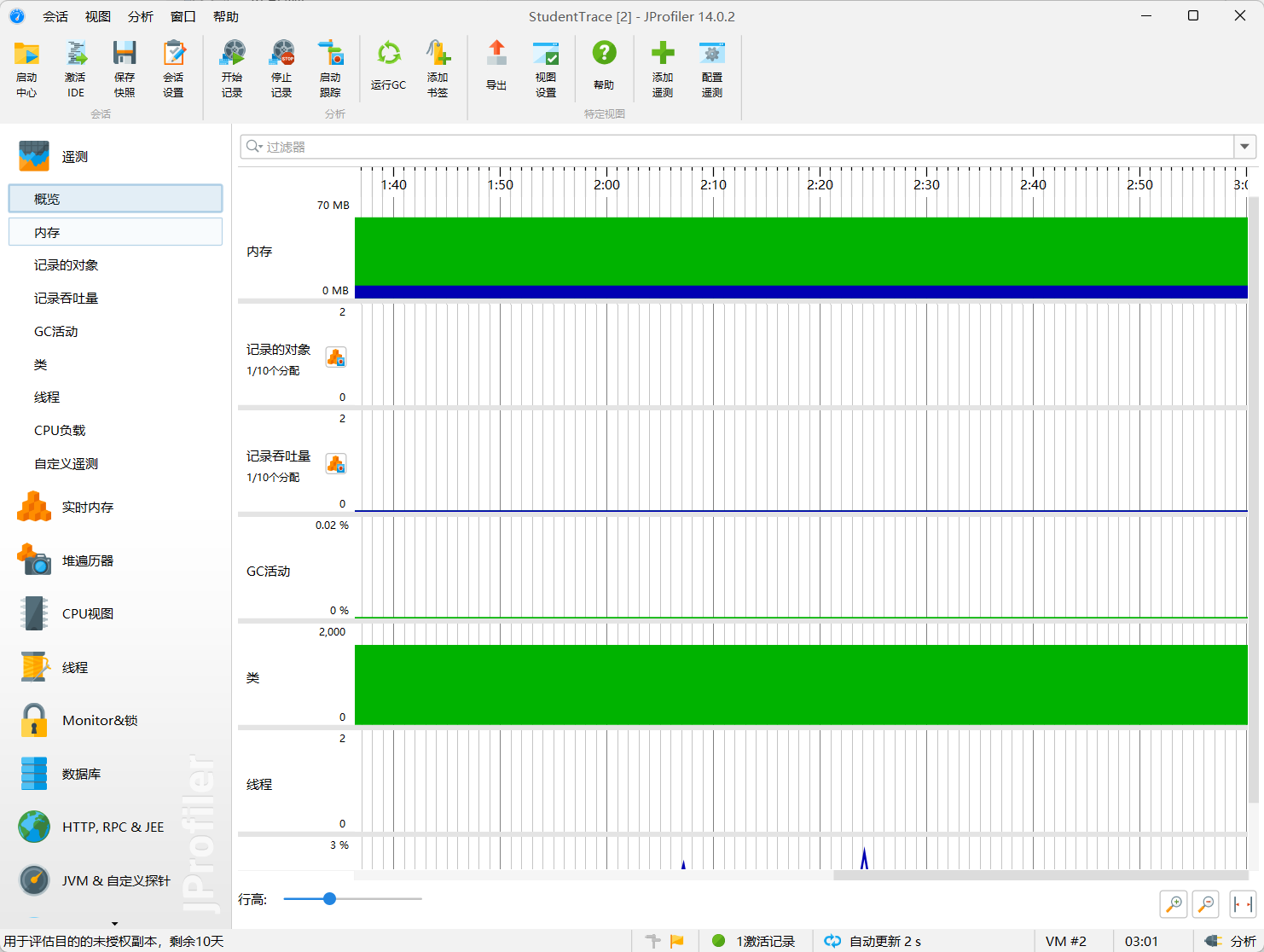Click the Export (导出) toolbar icon
1264x952 pixels.
pos(496,55)
